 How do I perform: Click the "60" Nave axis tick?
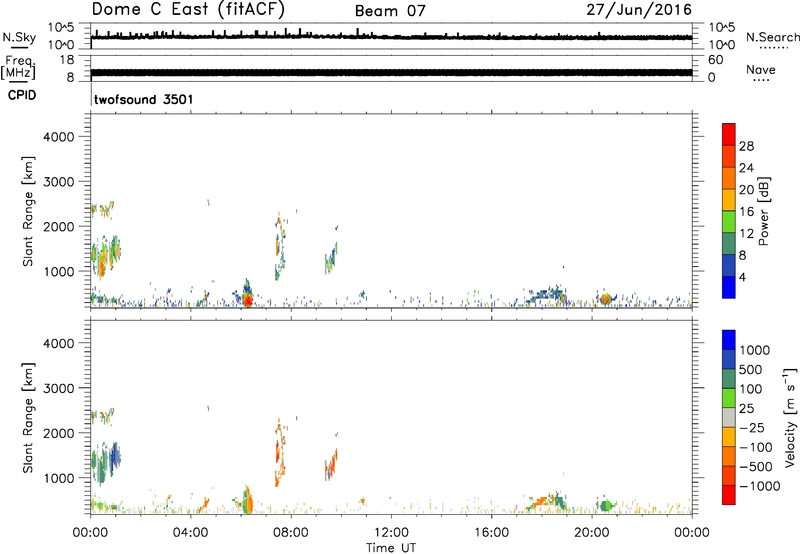coord(715,60)
